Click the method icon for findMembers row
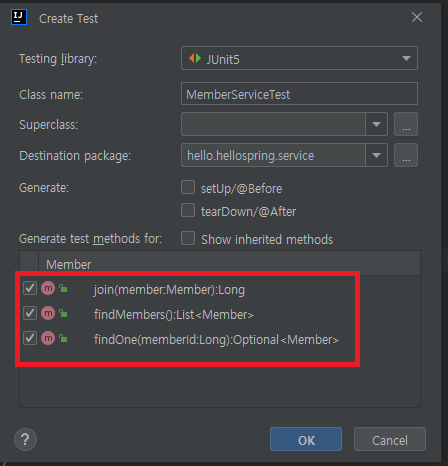Image resolution: width=448 pixels, height=466 pixels. tap(48, 313)
